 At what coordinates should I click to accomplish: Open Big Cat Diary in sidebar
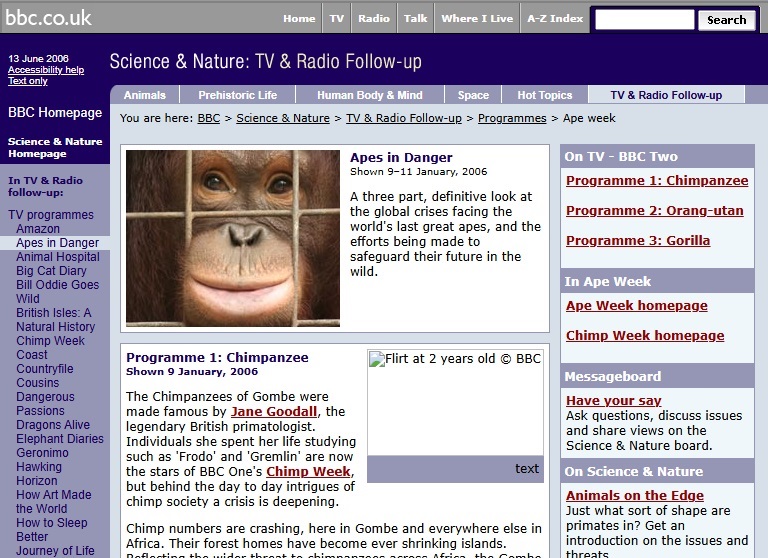tap(51, 271)
